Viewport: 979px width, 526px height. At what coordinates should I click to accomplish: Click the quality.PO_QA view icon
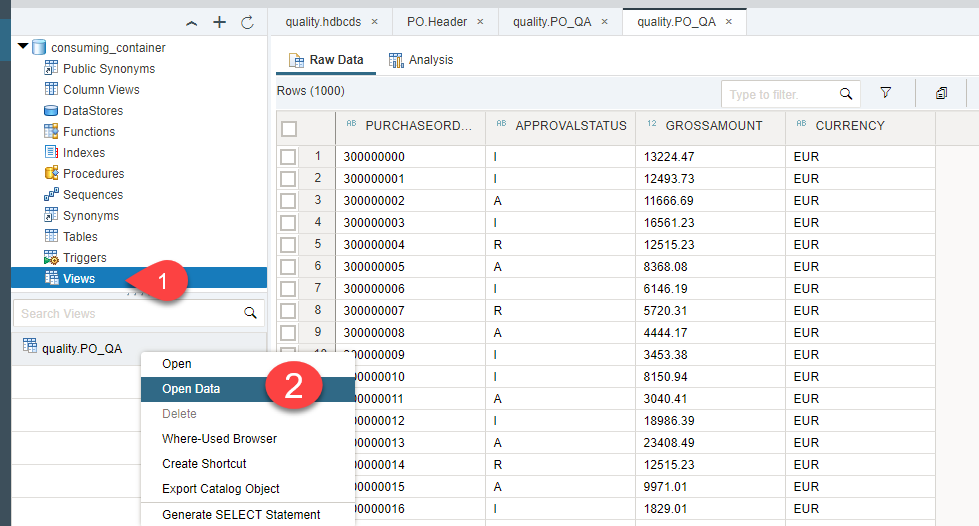click(x=29, y=346)
